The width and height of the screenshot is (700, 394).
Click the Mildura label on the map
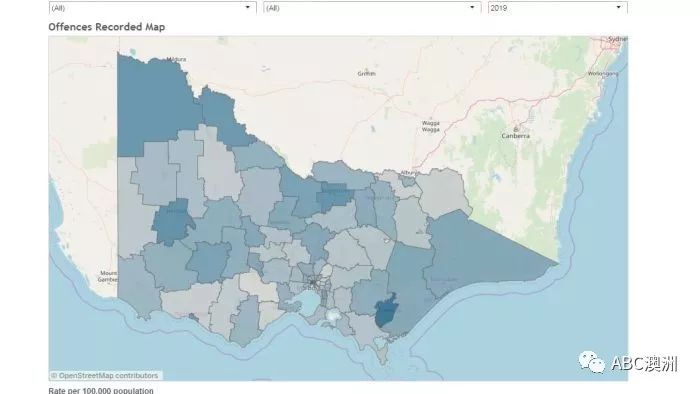coord(177,59)
